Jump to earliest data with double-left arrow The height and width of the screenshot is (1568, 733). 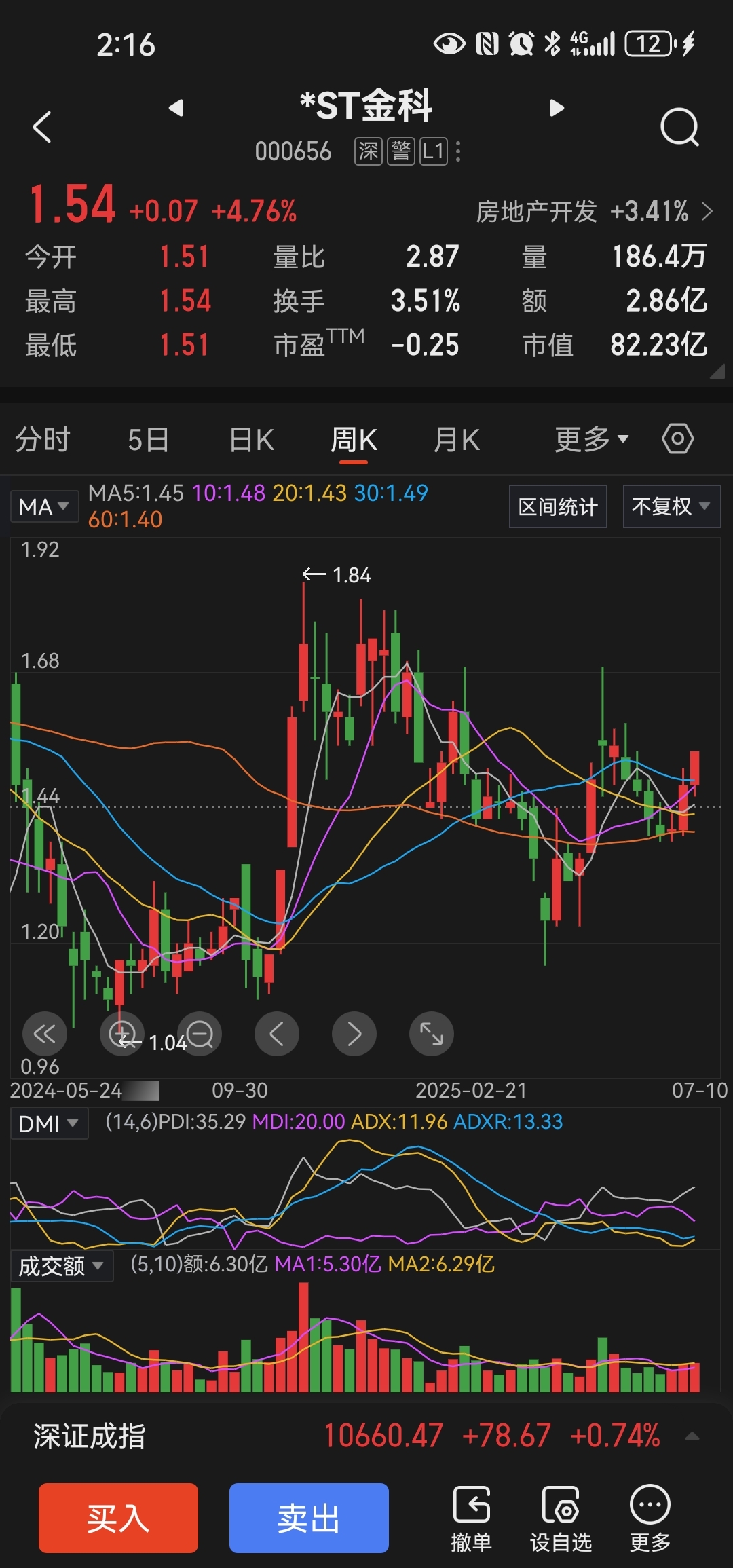click(x=45, y=1034)
